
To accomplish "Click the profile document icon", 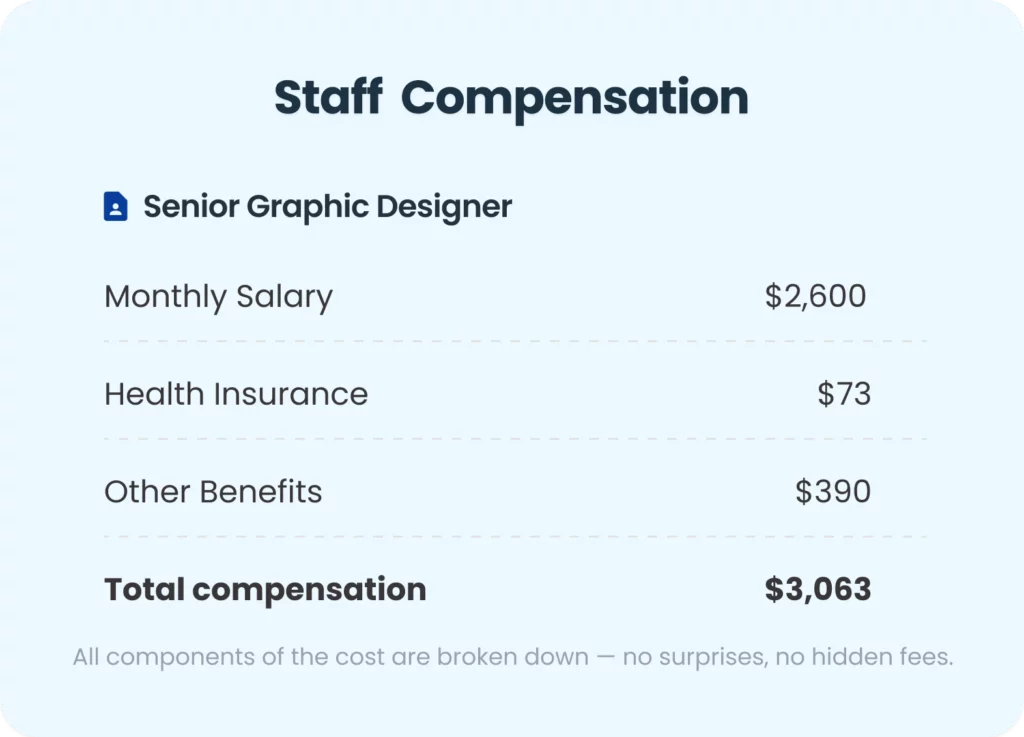I will (x=116, y=207).
